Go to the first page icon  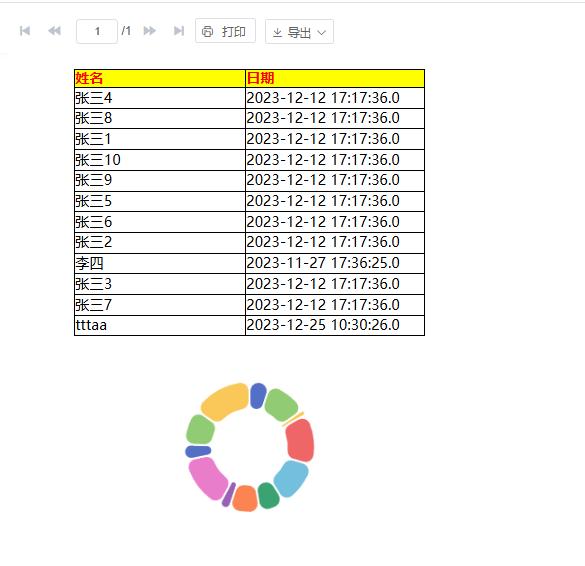(x=25, y=31)
